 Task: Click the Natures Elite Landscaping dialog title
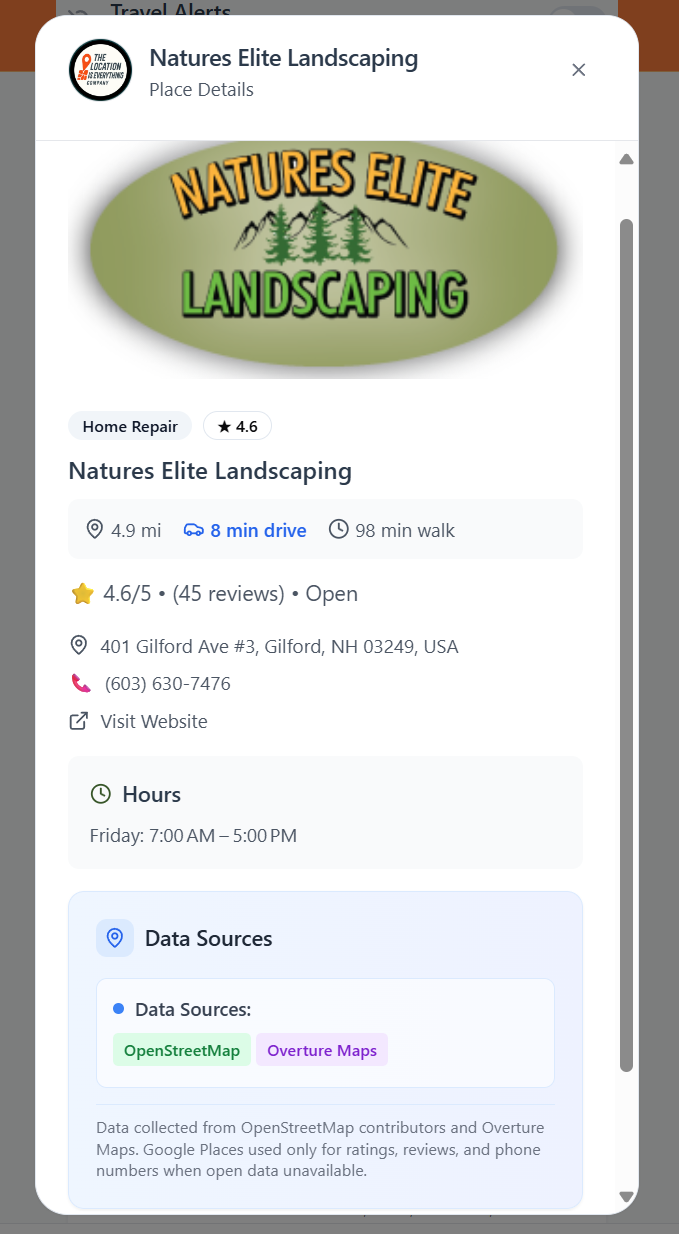click(x=284, y=58)
